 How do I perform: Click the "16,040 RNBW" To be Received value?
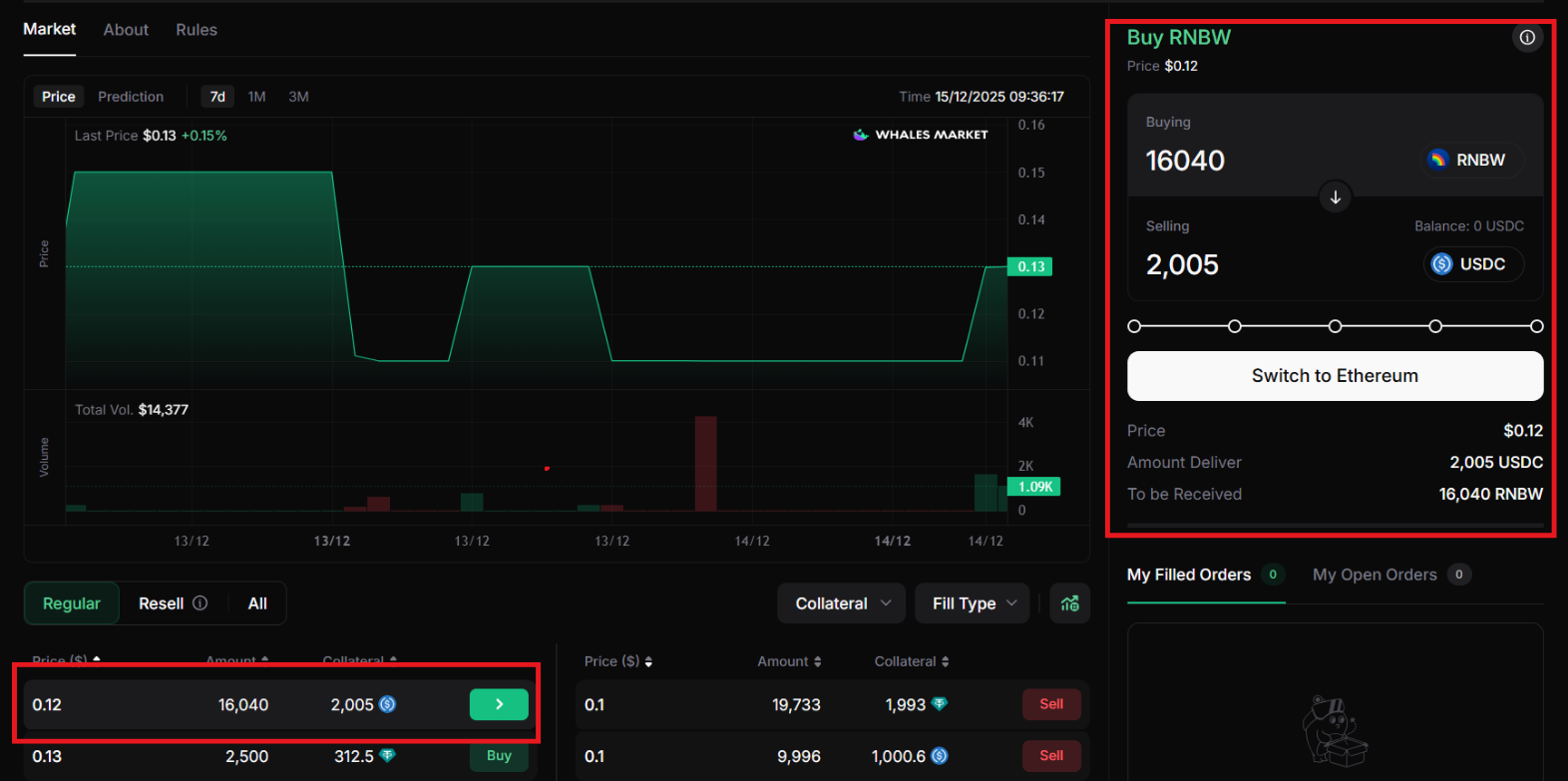1491,495
